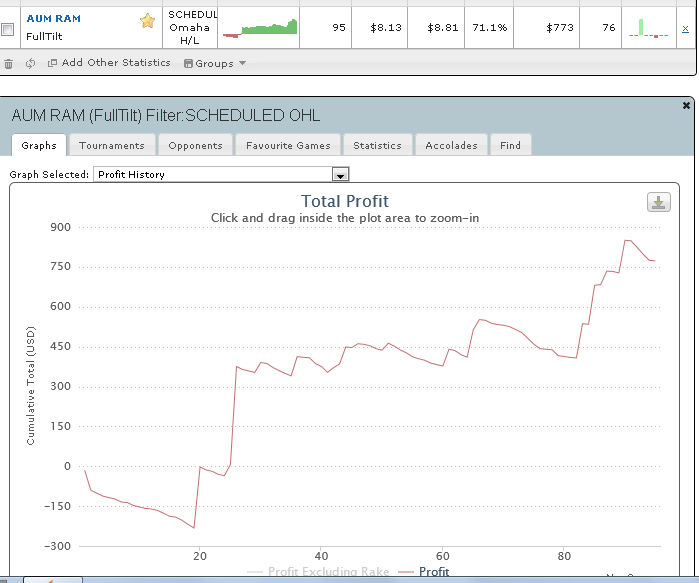This screenshot has height=583, width=699.
Task: Click the trash delete icon
Action: (x=8, y=64)
